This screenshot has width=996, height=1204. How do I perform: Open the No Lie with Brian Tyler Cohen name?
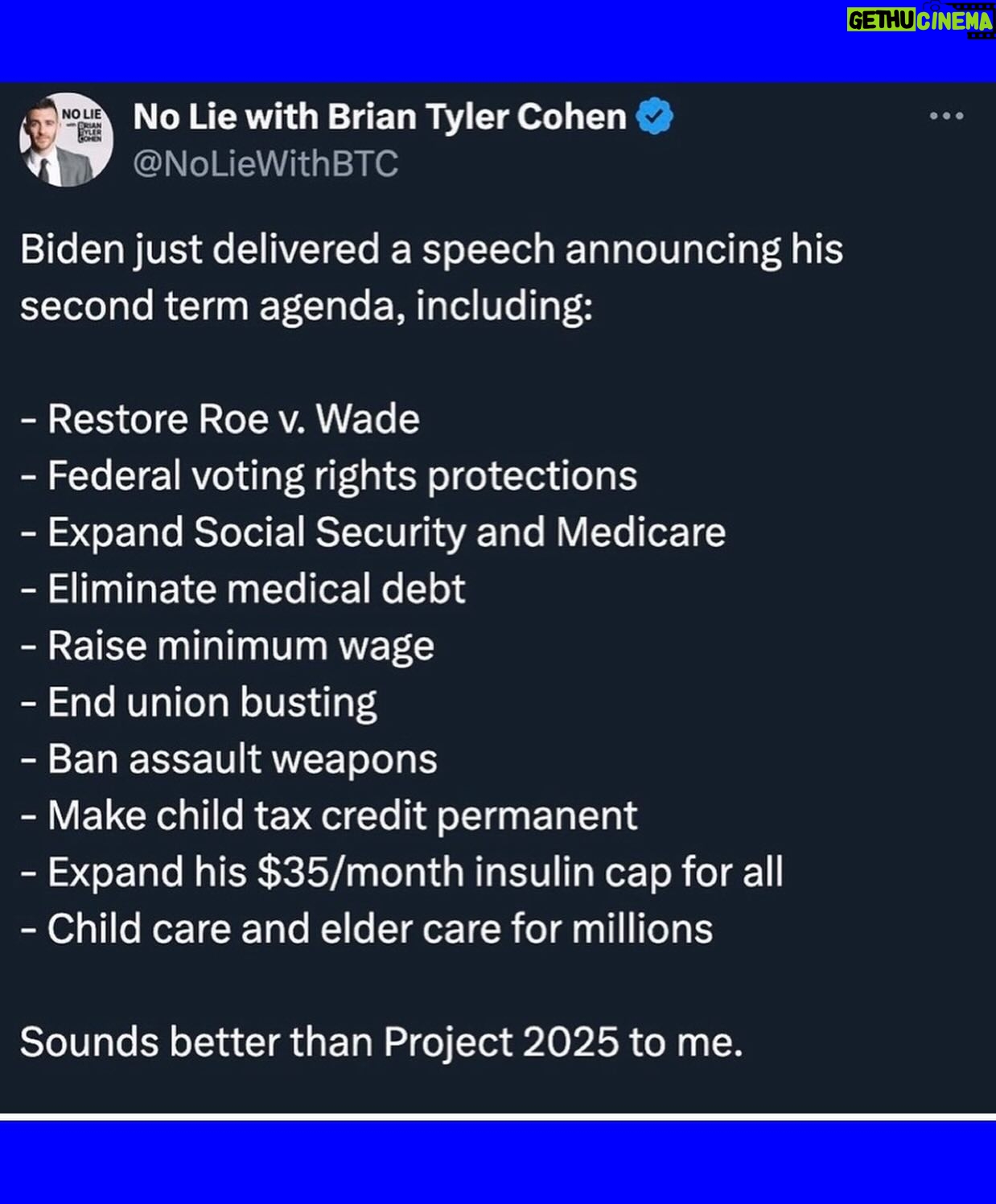pos(379,117)
